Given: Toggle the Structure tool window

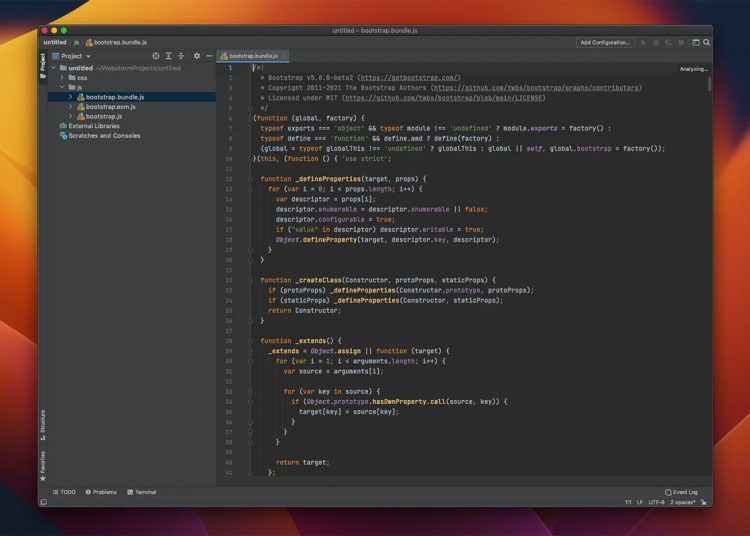Looking at the screenshot, I should click(x=42, y=424).
